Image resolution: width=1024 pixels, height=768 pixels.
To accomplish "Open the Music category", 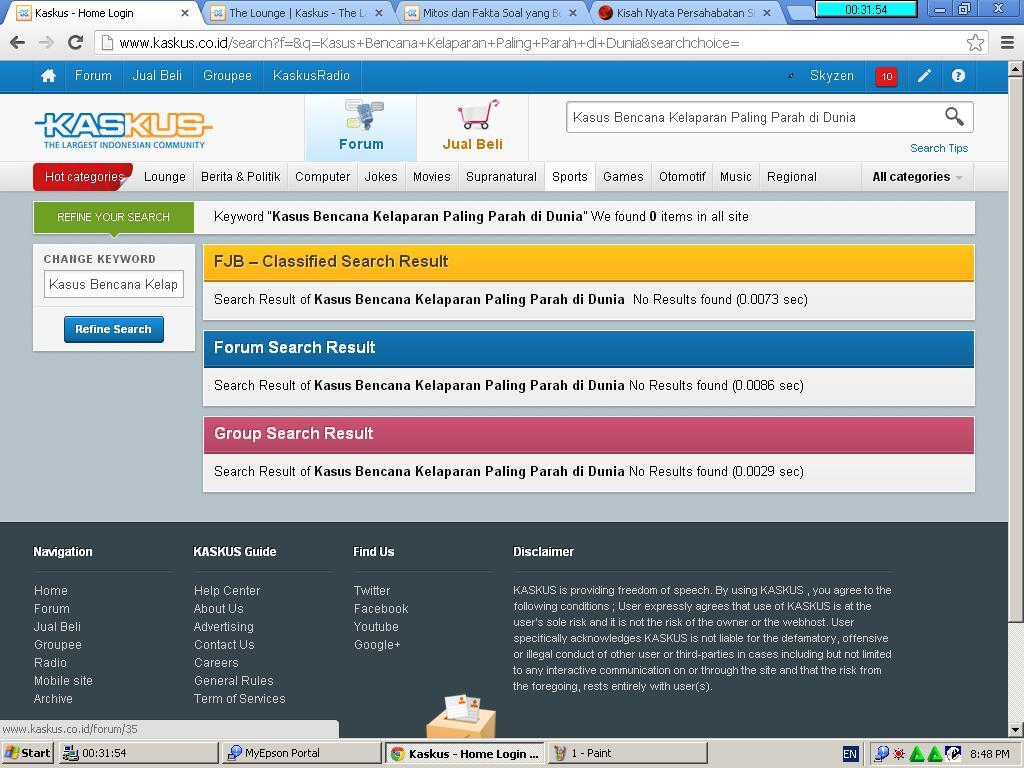I will (x=735, y=177).
